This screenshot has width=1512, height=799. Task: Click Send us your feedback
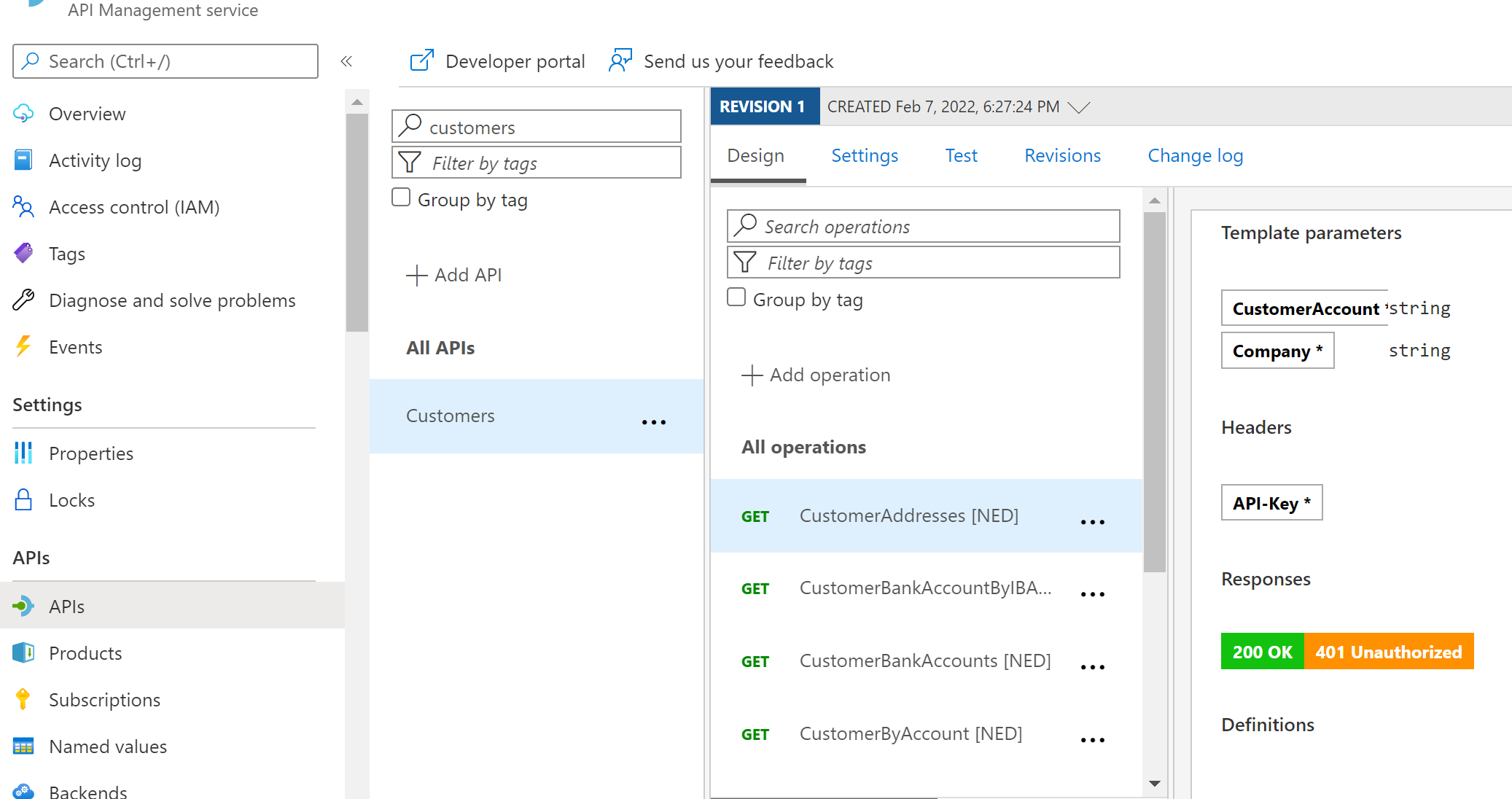(x=721, y=61)
